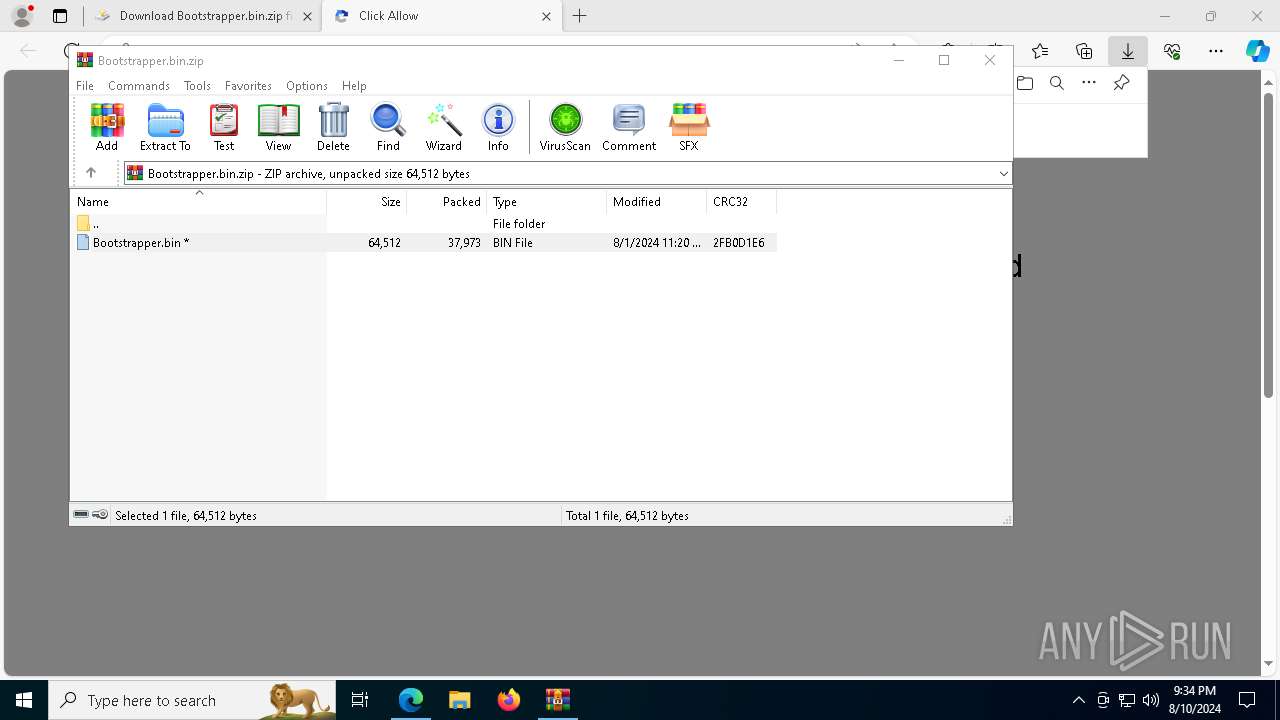
Task: Click the drive icon in WinRAR status bar
Action: coord(81,515)
